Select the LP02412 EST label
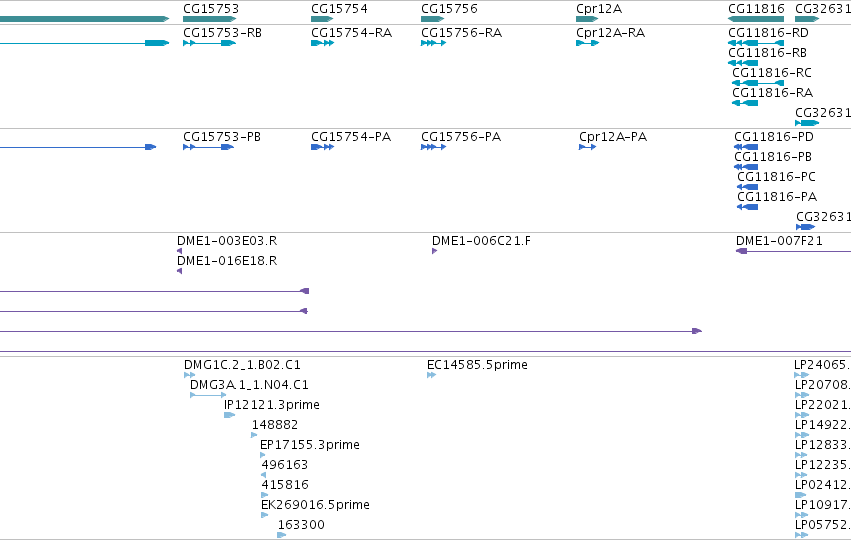Image resolution: width=851 pixels, height=540 pixels. pyautogui.click(x=823, y=485)
